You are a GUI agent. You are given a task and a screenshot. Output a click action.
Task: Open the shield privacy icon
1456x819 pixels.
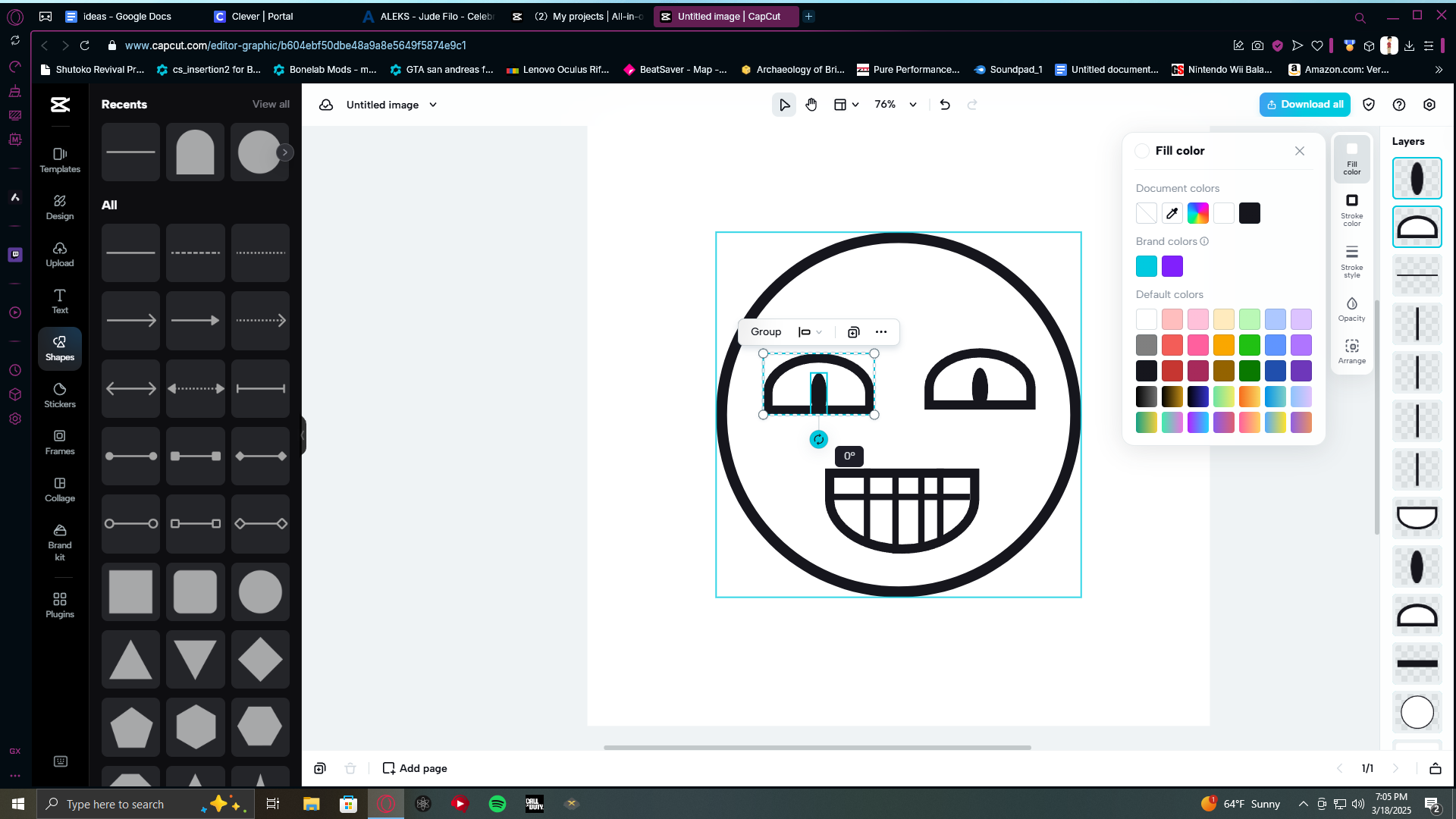click(1369, 105)
